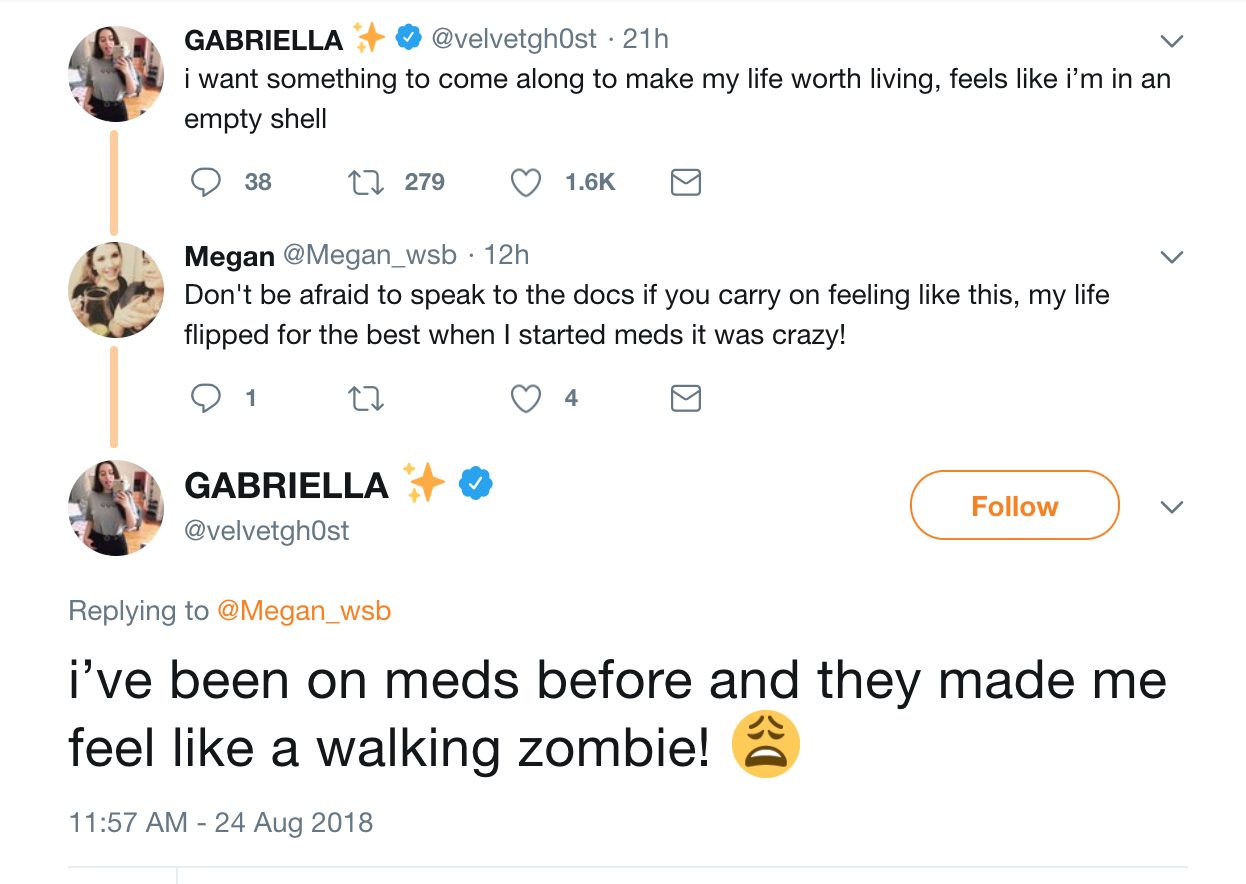Open Megan's profile via her display name
This screenshot has width=1246, height=884.
[x=229, y=256]
